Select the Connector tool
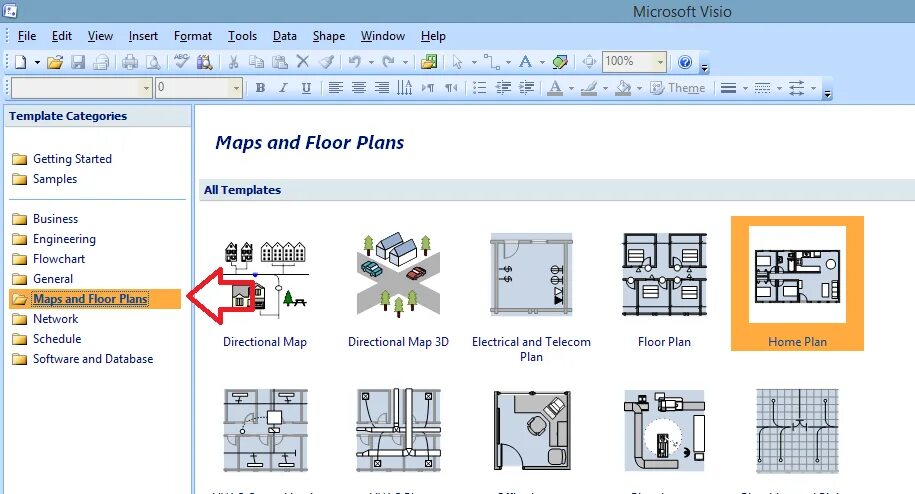 pyautogui.click(x=491, y=62)
